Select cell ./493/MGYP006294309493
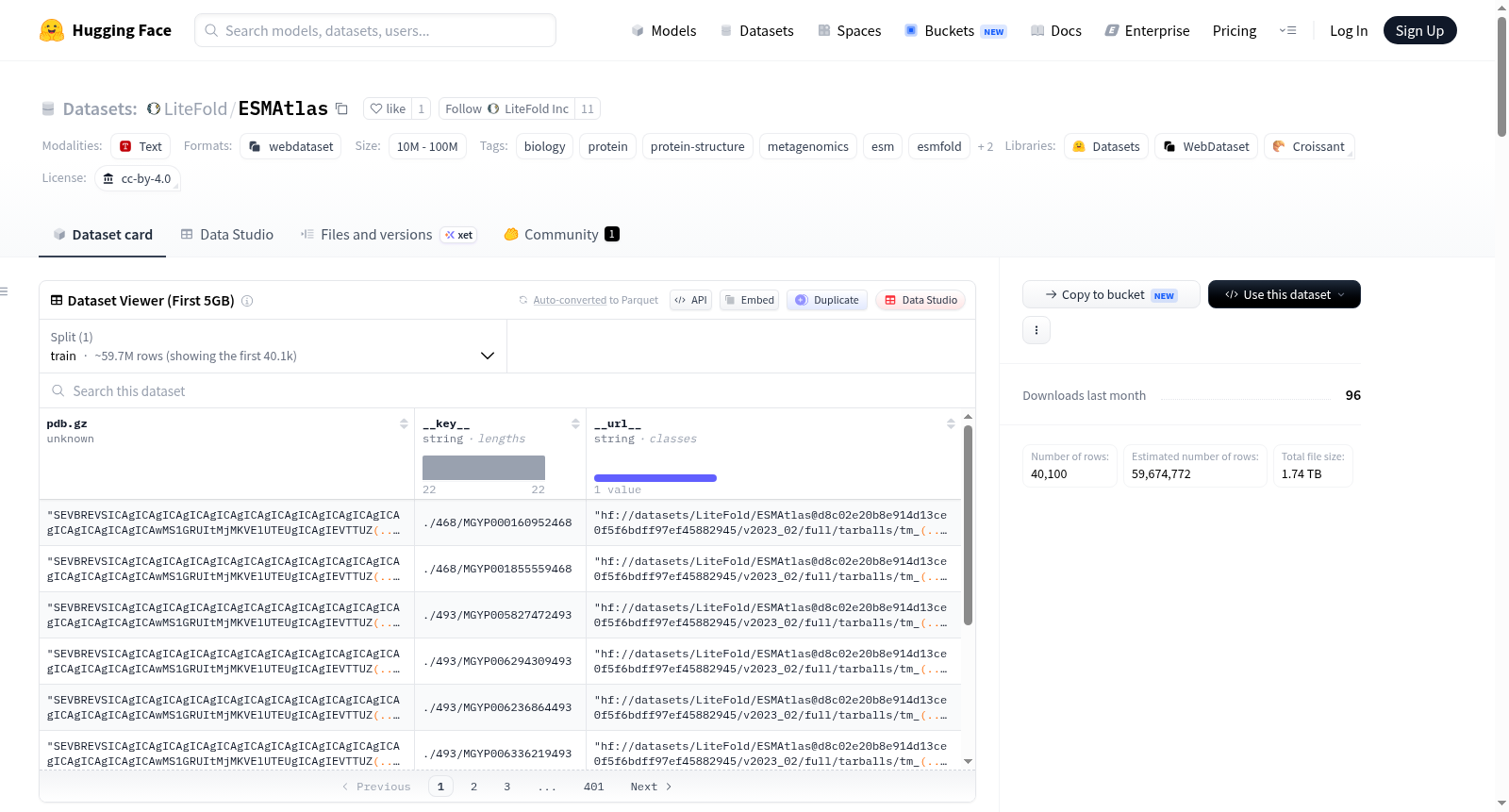 [x=501, y=661]
